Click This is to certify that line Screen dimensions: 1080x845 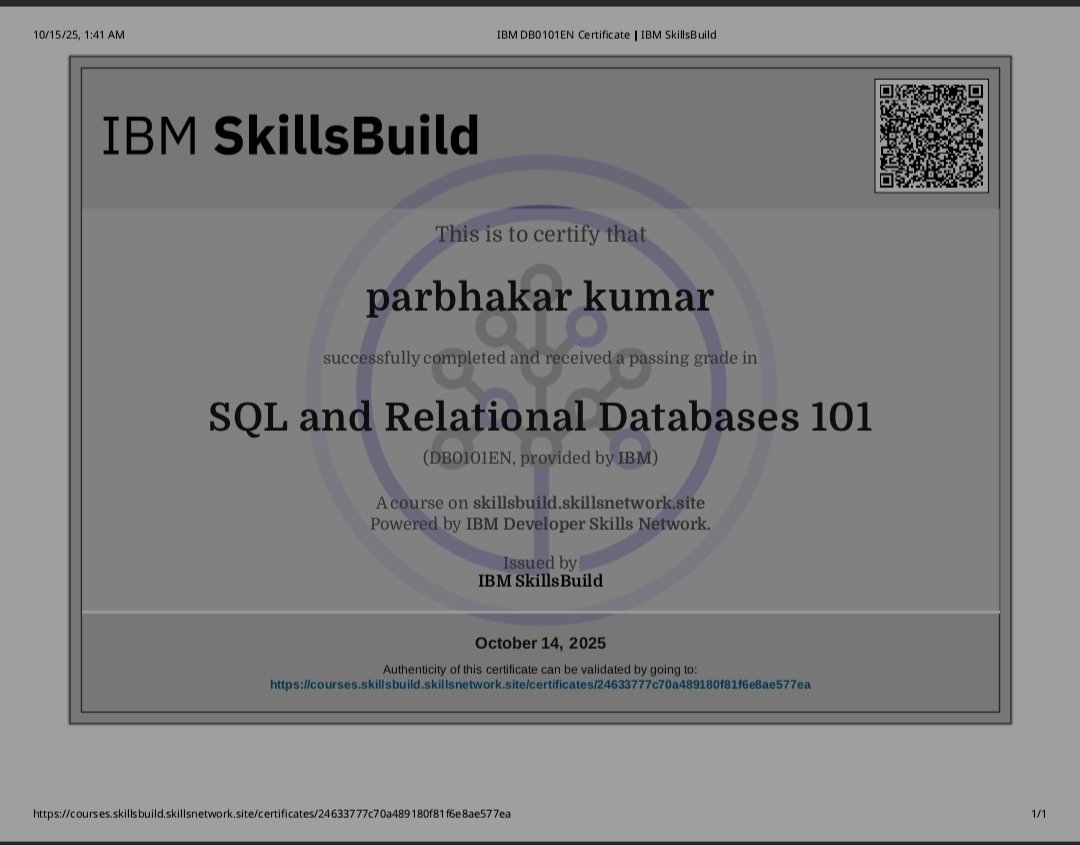[540, 234]
